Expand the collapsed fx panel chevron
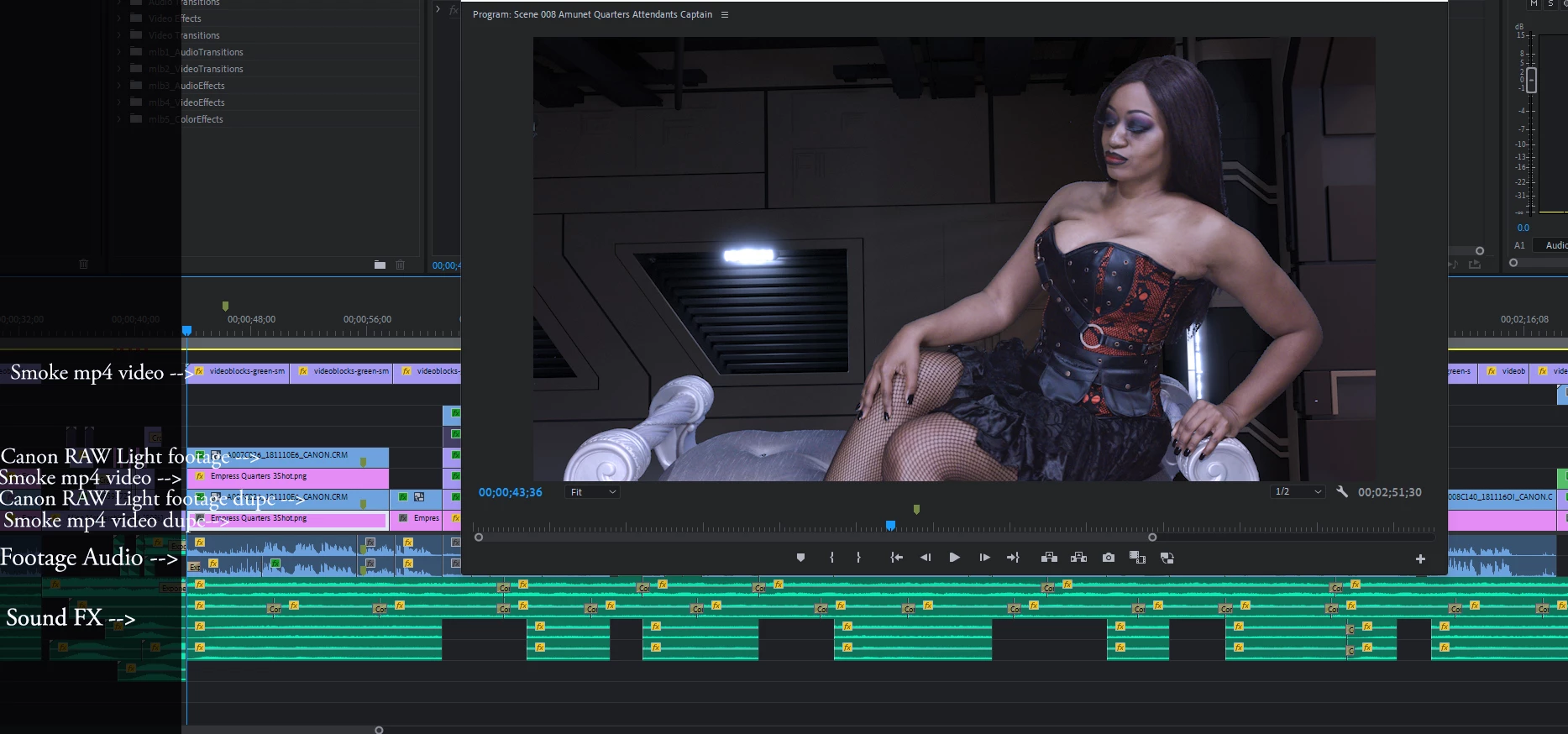1568x734 pixels. pos(438,9)
